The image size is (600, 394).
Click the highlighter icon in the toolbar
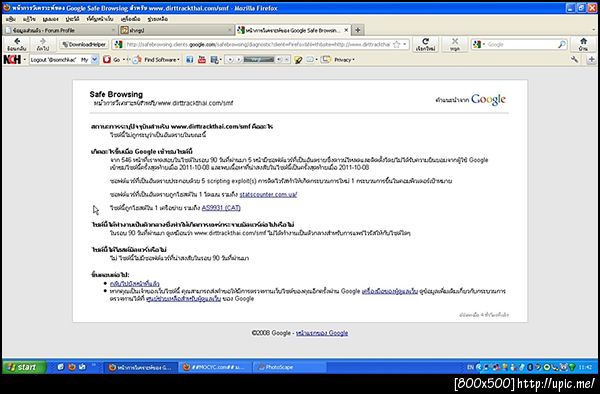click(298, 60)
